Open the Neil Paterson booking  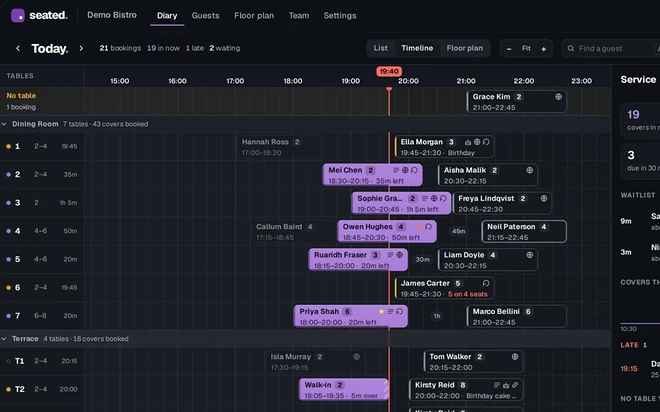[524, 231]
